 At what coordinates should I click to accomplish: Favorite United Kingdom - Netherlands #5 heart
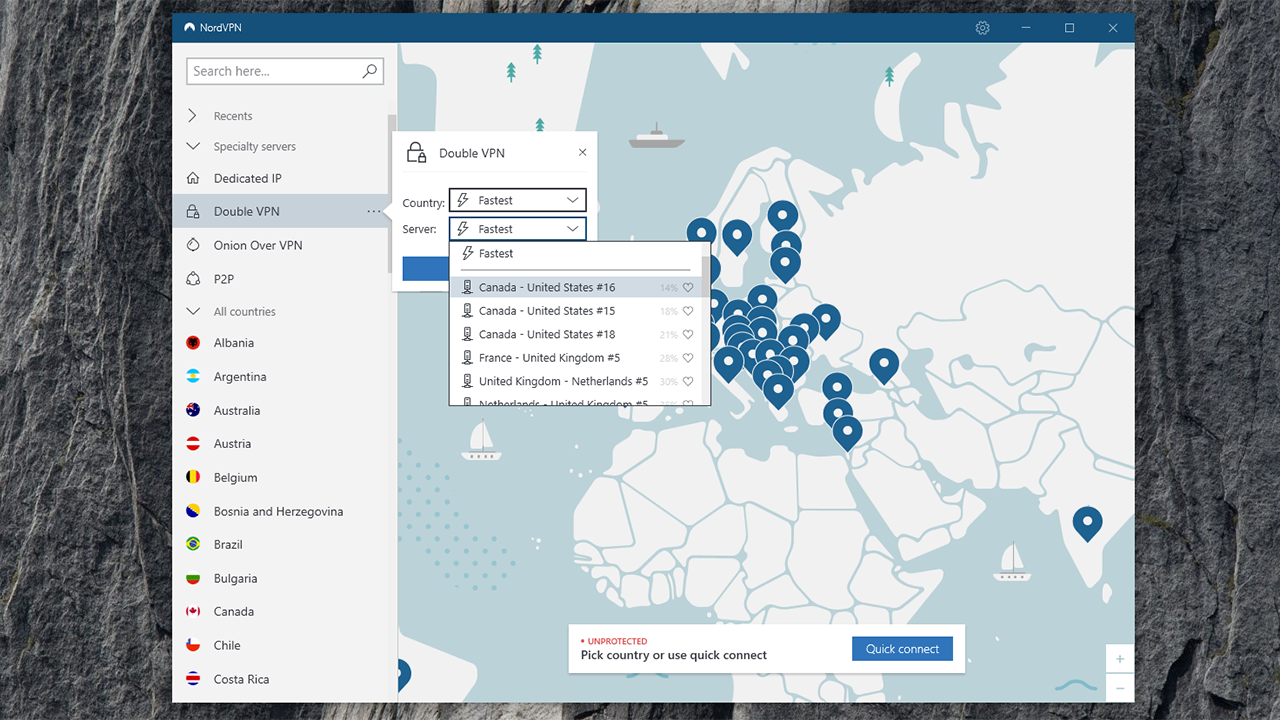point(688,382)
